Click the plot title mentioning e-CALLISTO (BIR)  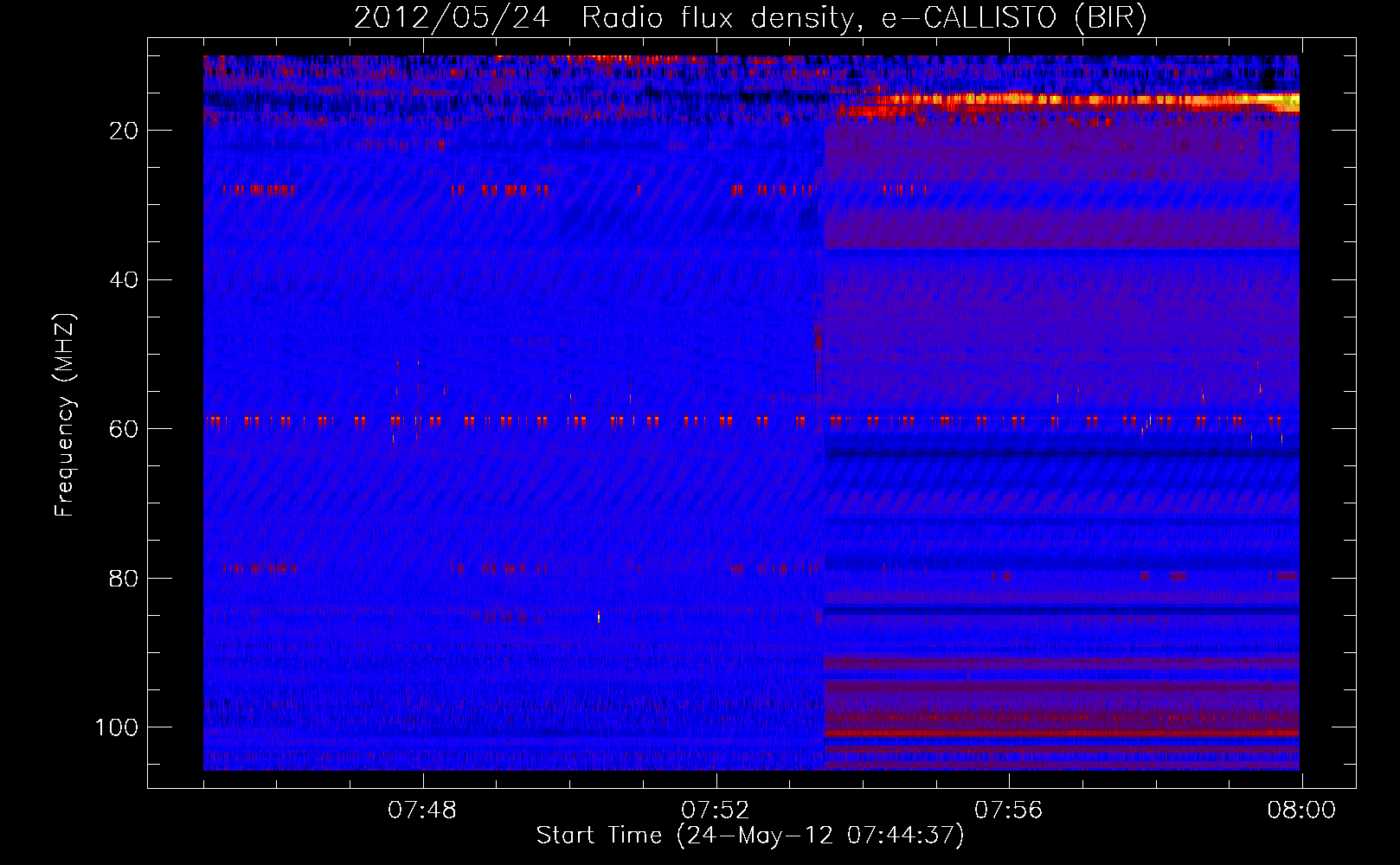(750, 18)
